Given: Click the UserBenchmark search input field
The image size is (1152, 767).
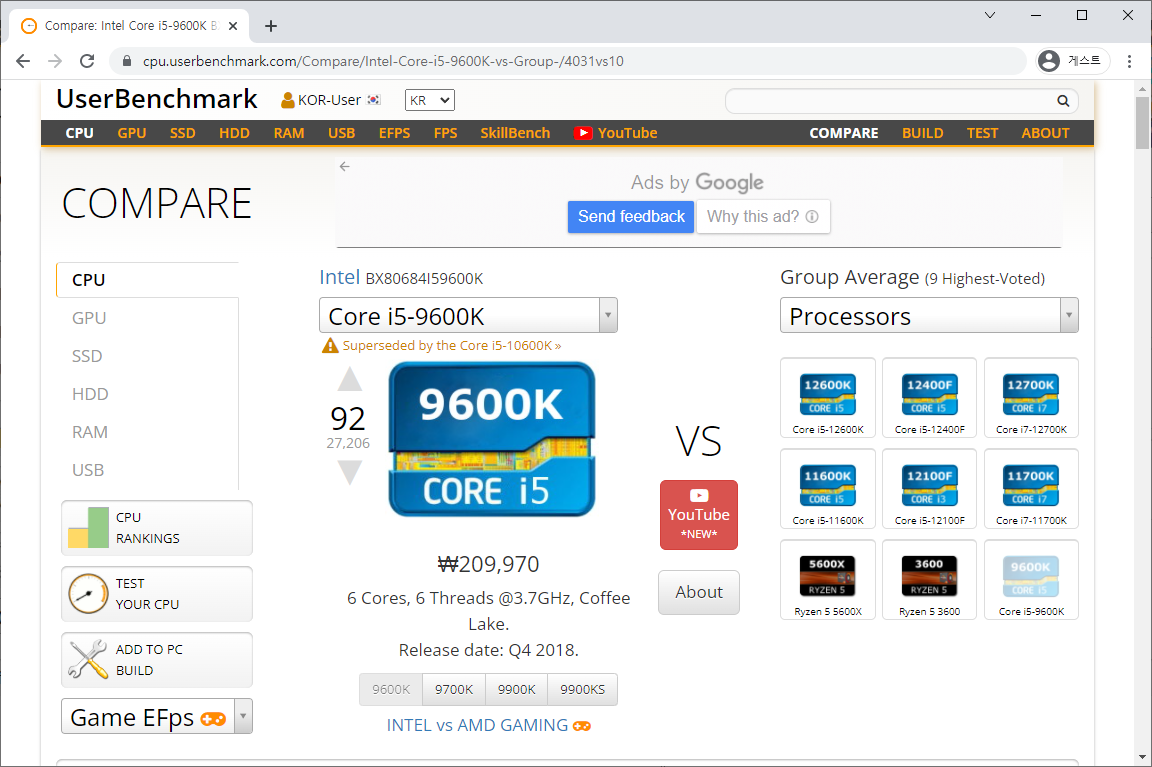Looking at the screenshot, I should 889,101.
